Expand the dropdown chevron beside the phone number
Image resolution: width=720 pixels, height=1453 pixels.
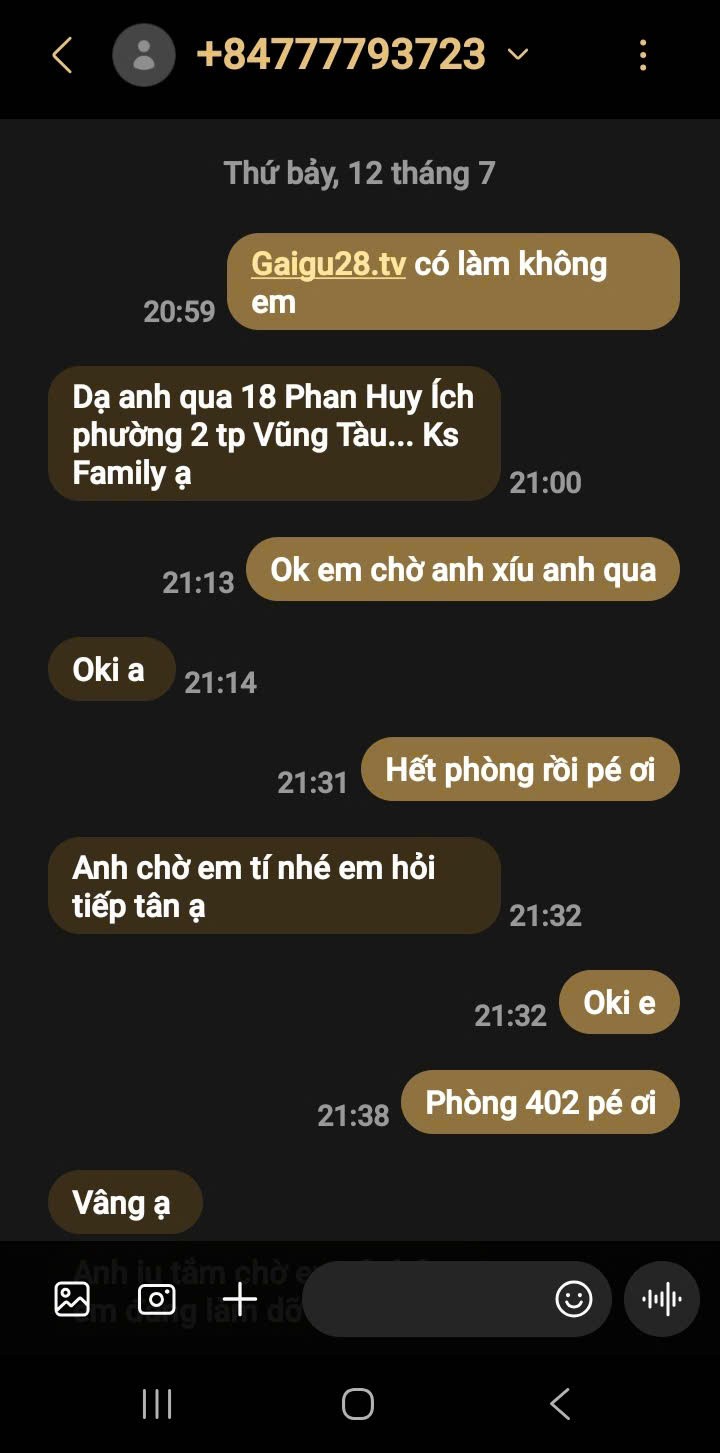click(517, 55)
